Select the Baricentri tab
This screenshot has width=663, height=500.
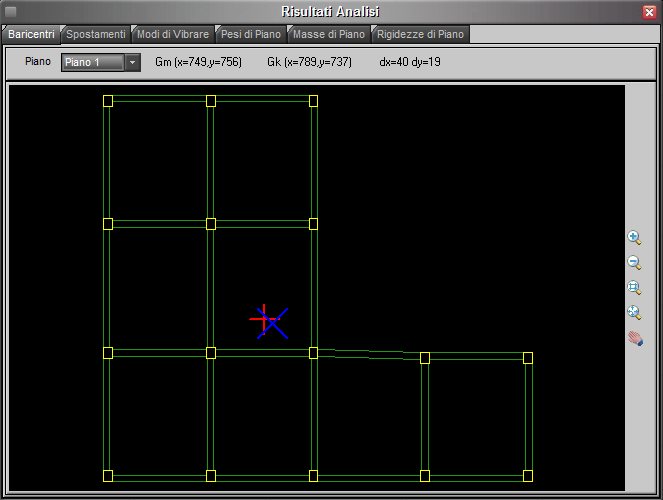click(30, 34)
